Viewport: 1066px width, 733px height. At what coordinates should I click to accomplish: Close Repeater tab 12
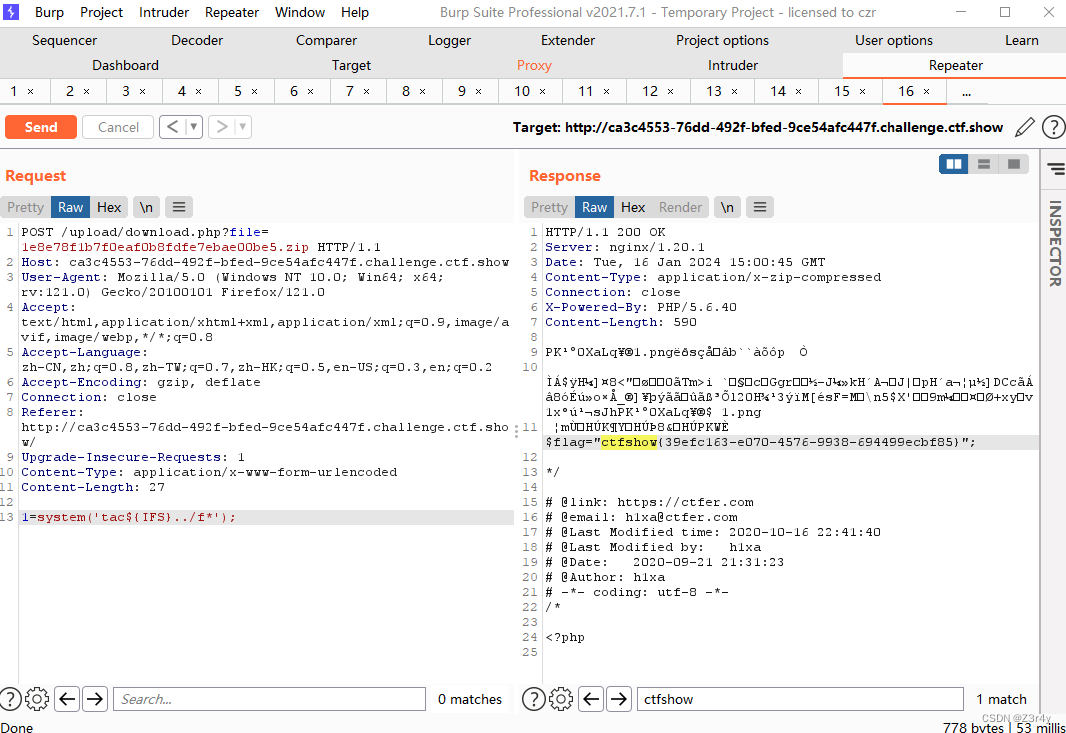670,91
